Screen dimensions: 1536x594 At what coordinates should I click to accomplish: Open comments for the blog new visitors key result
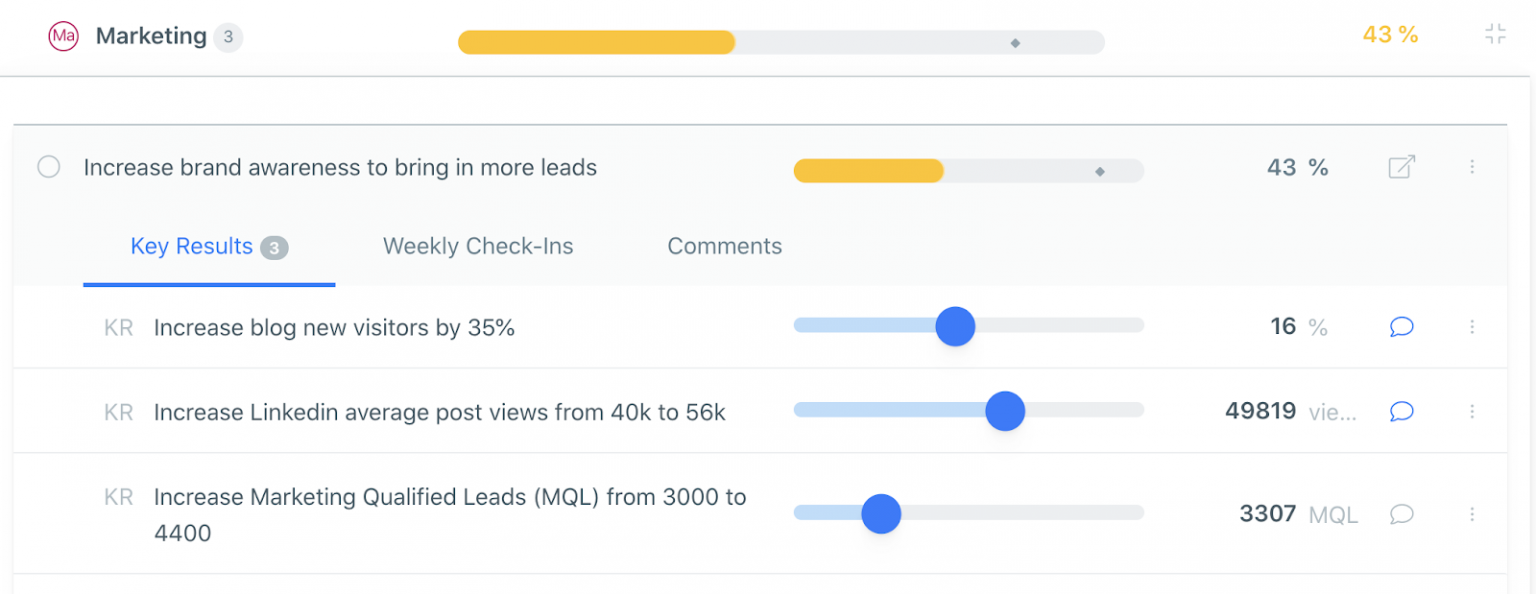(1401, 327)
